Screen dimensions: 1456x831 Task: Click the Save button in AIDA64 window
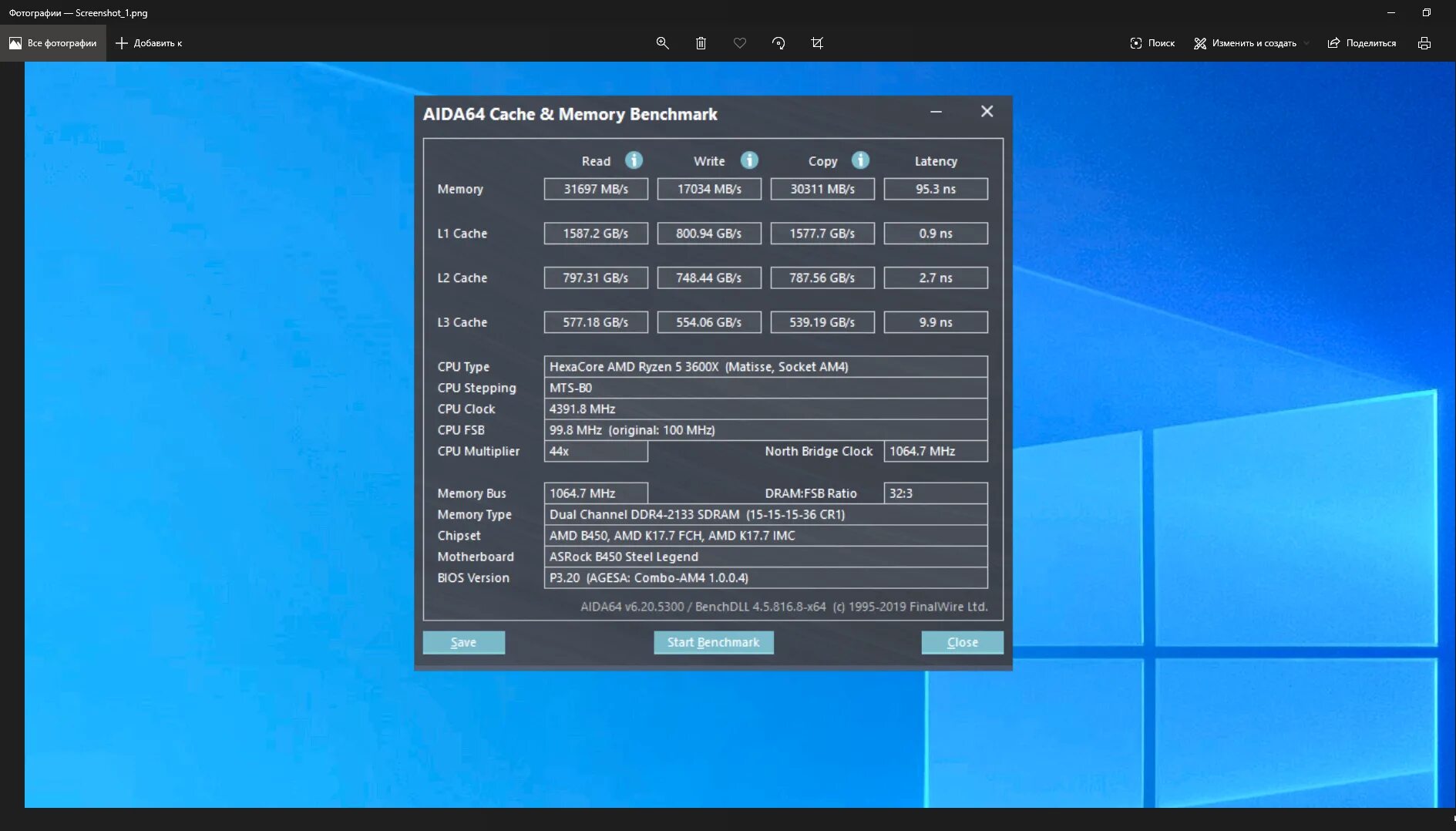pyautogui.click(x=463, y=642)
